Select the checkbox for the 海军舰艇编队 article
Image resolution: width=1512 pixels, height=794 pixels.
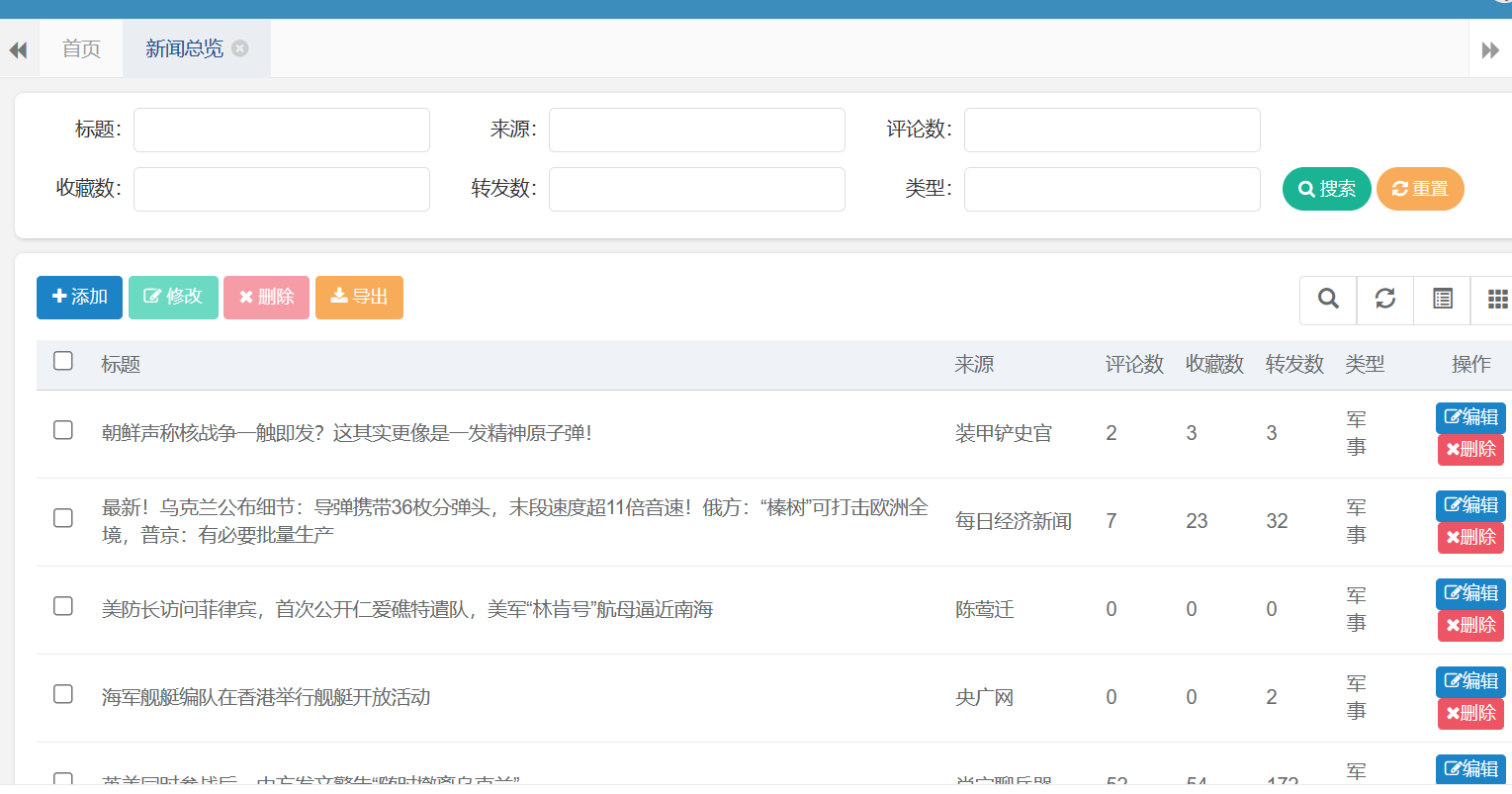pos(63,694)
